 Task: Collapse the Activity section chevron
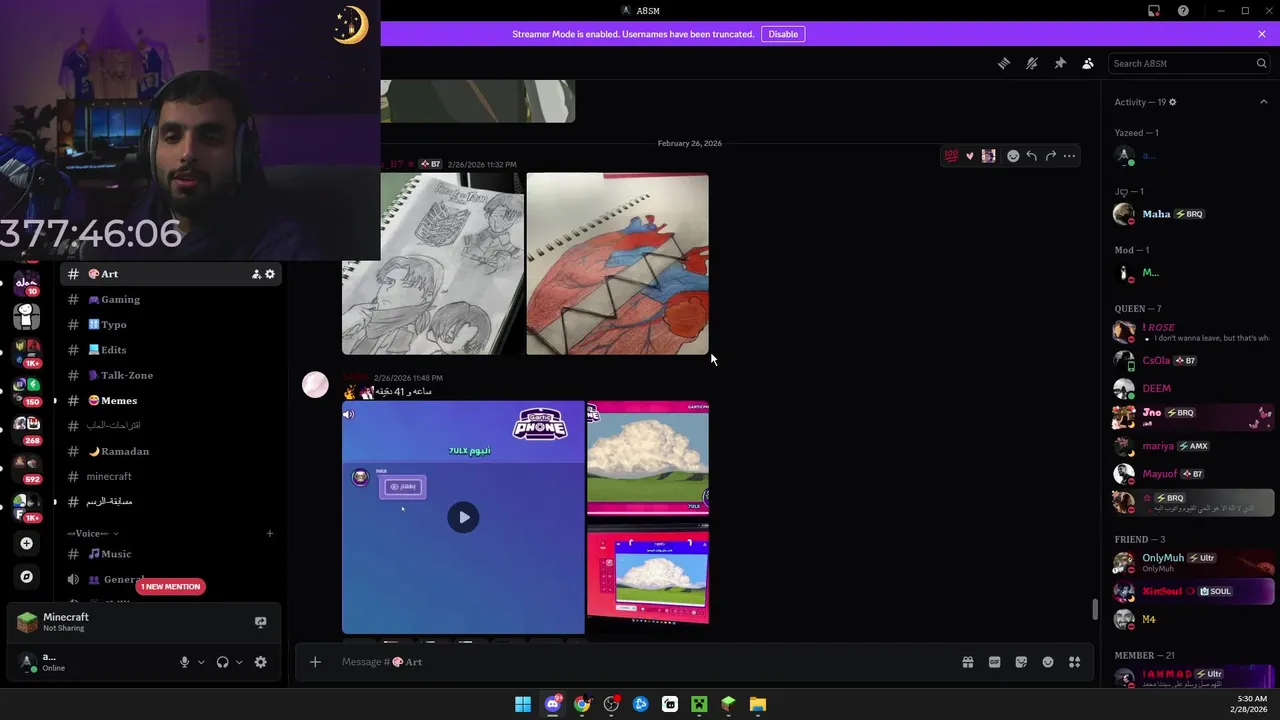click(1263, 102)
